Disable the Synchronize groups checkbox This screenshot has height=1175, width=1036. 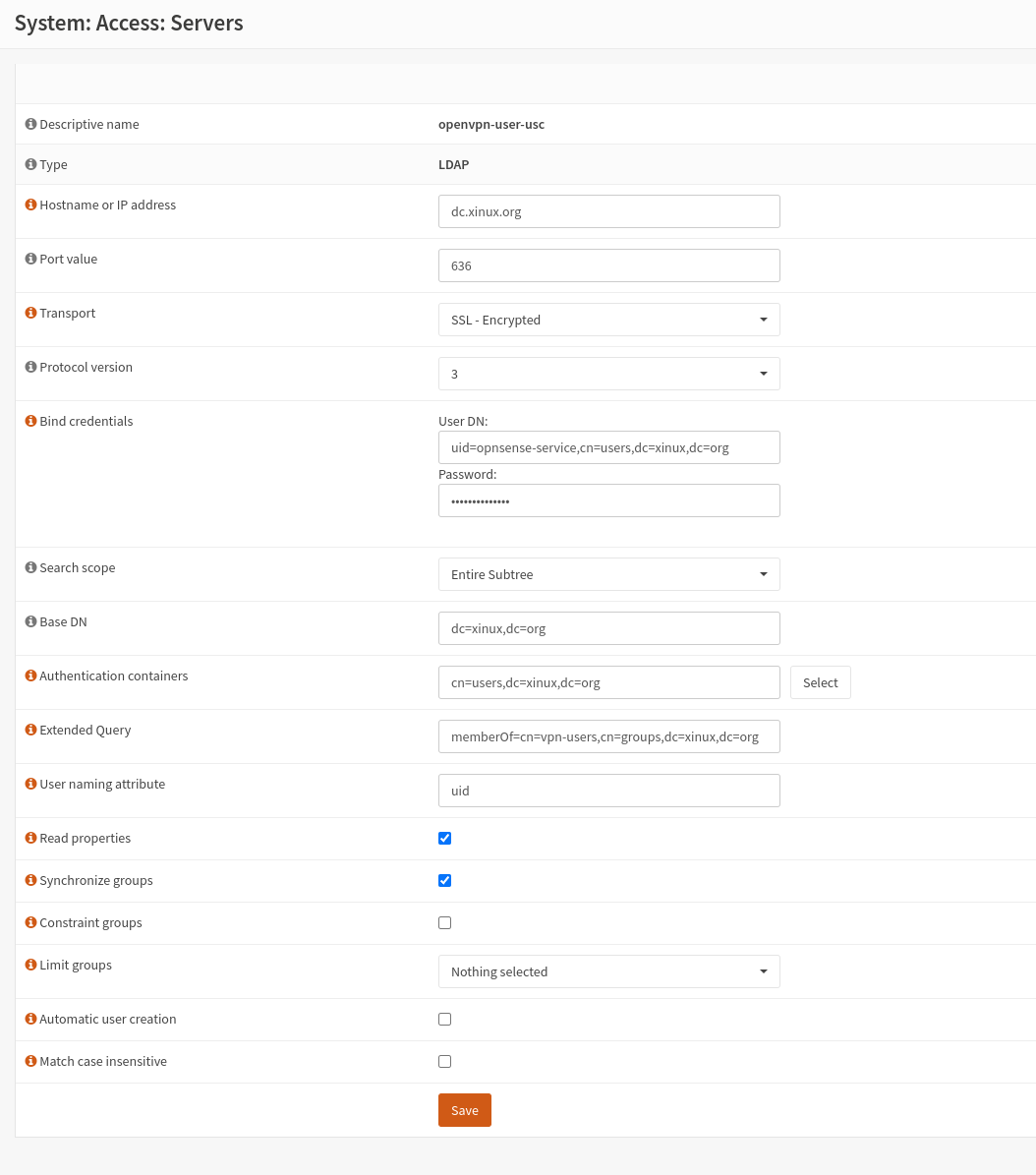coord(444,881)
